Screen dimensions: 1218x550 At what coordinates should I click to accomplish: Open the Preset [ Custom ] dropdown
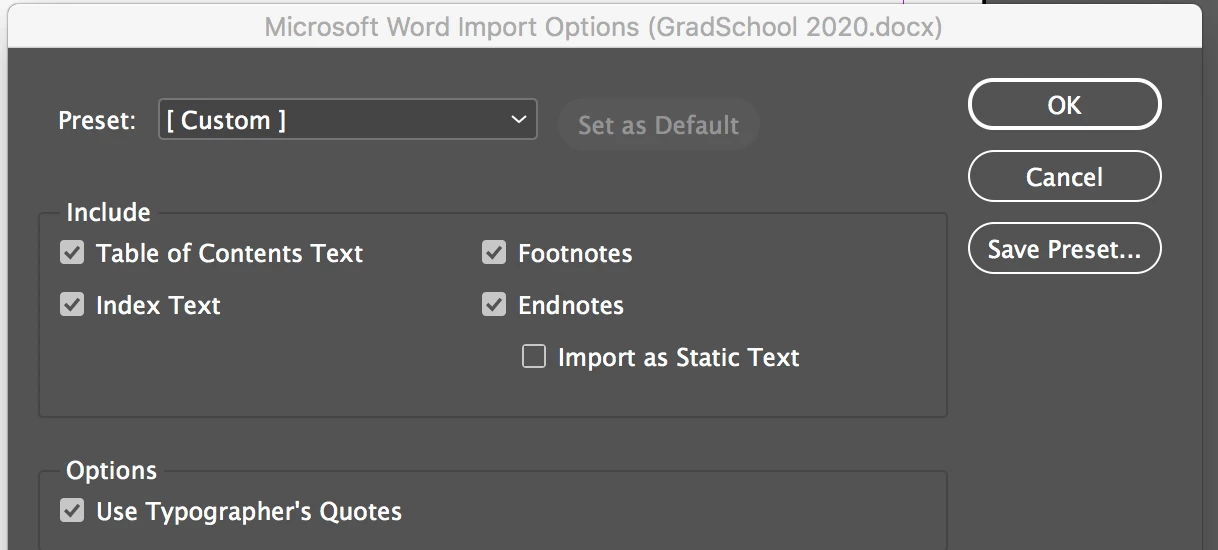pos(346,120)
